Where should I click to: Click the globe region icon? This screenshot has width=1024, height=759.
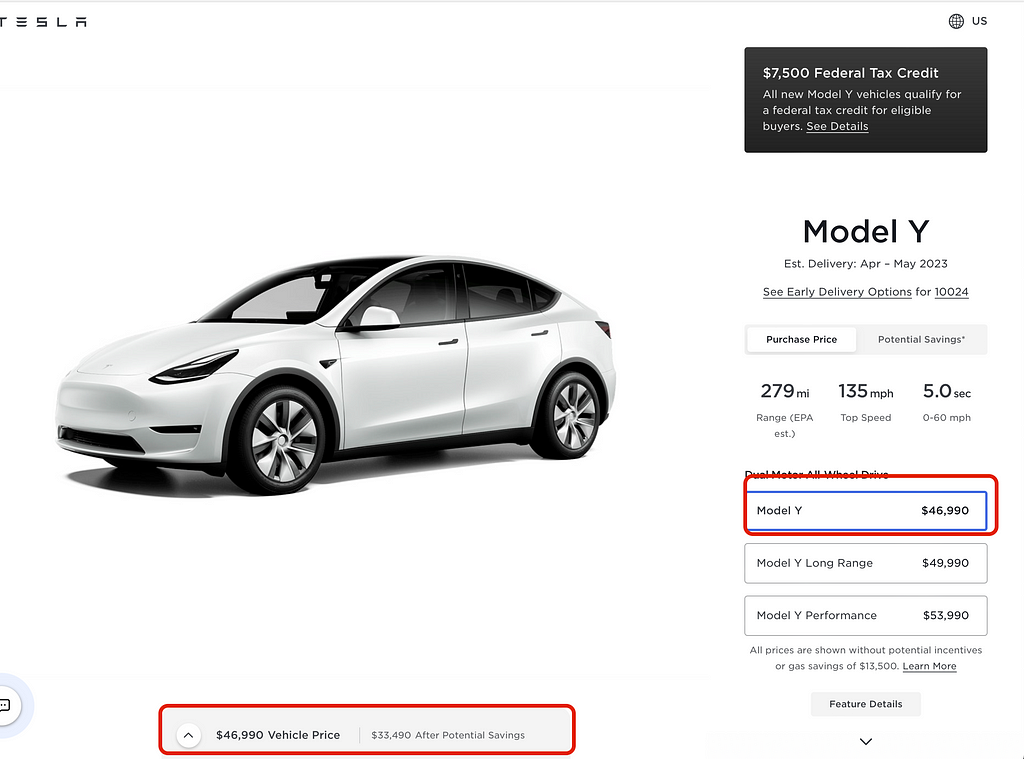[957, 21]
